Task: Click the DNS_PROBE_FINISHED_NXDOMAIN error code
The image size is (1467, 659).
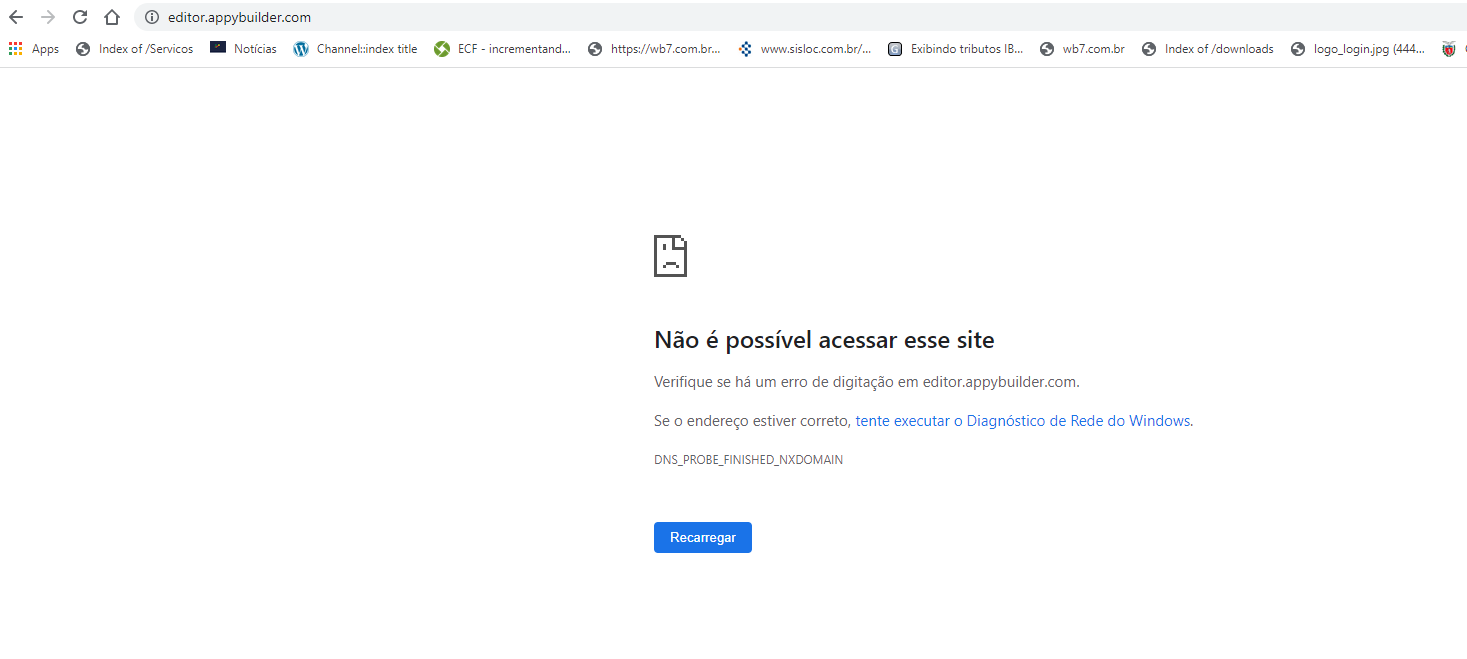Action: (748, 460)
